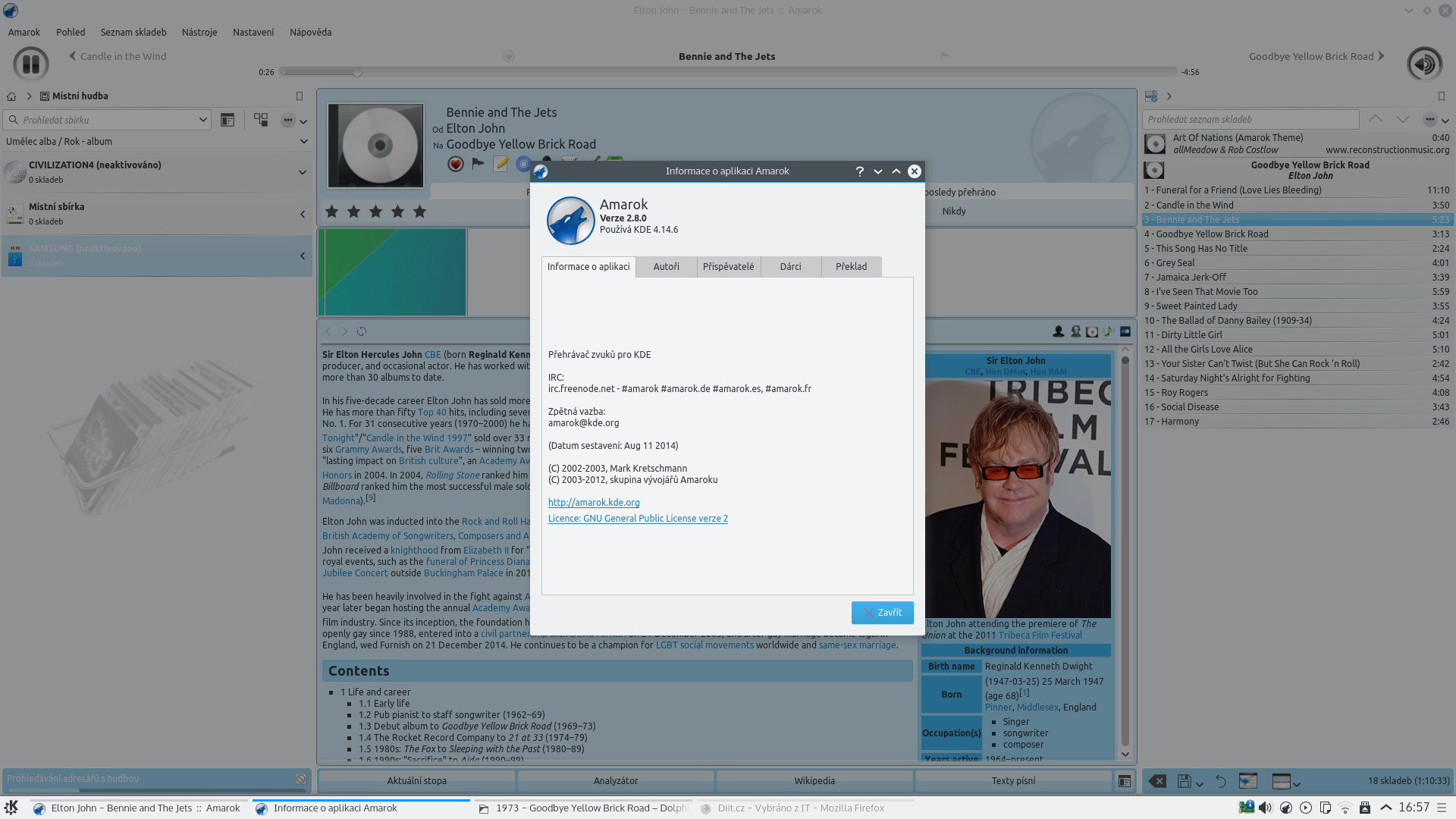
Task: Click the save playlist floppy icon
Action: [1184, 781]
